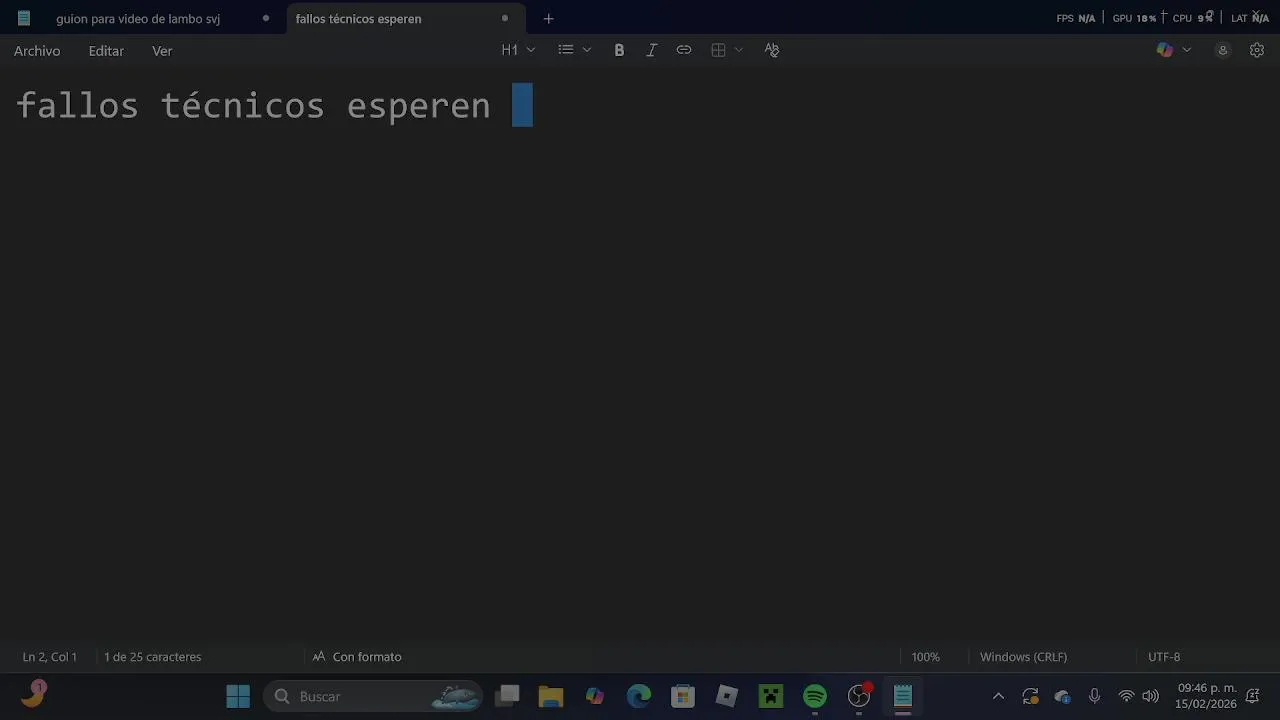
Task: Launch Minecraft from the taskbar
Action: pyautogui.click(x=771, y=696)
